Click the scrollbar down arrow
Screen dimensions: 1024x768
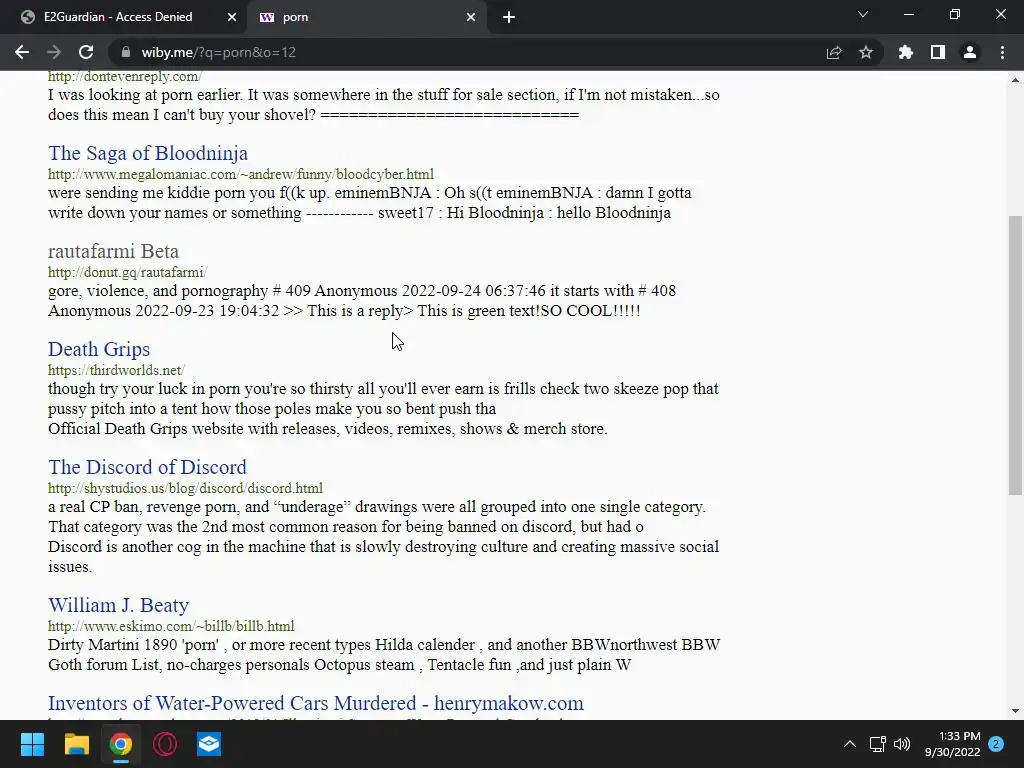[1015, 711]
